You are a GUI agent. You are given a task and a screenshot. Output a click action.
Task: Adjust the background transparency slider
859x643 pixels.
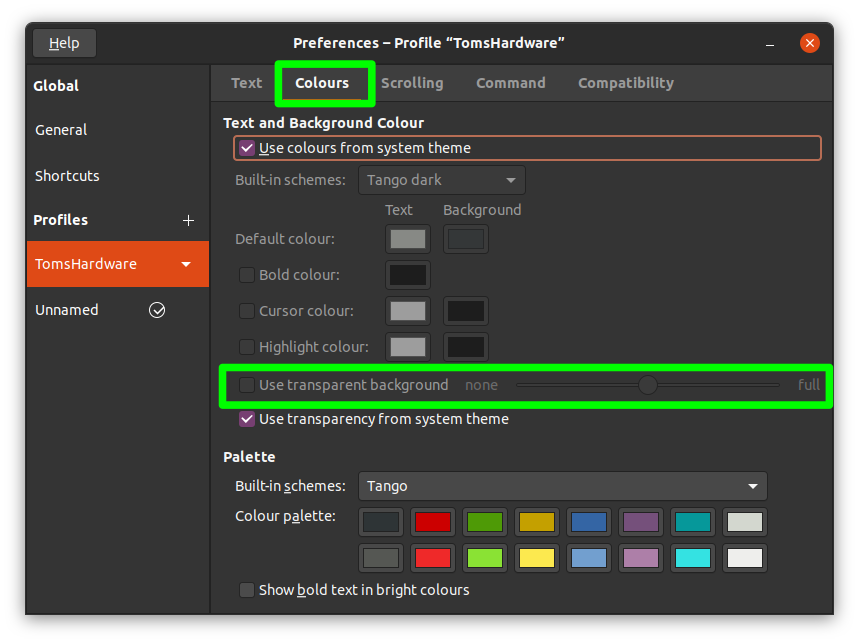[647, 385]
